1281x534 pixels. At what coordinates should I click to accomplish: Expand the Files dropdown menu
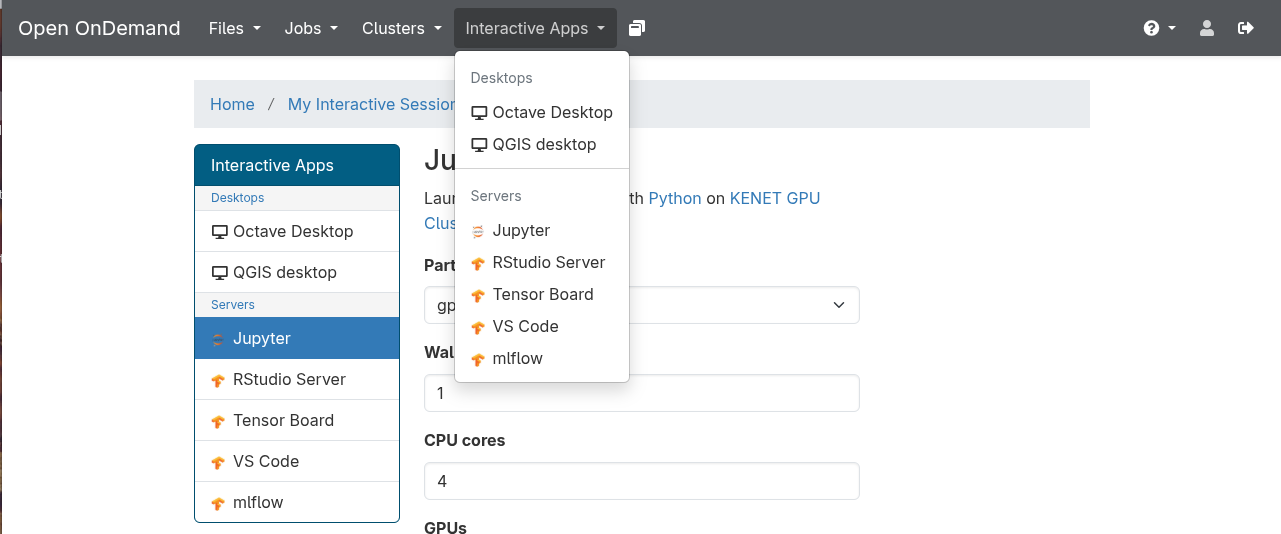[234, 28]
